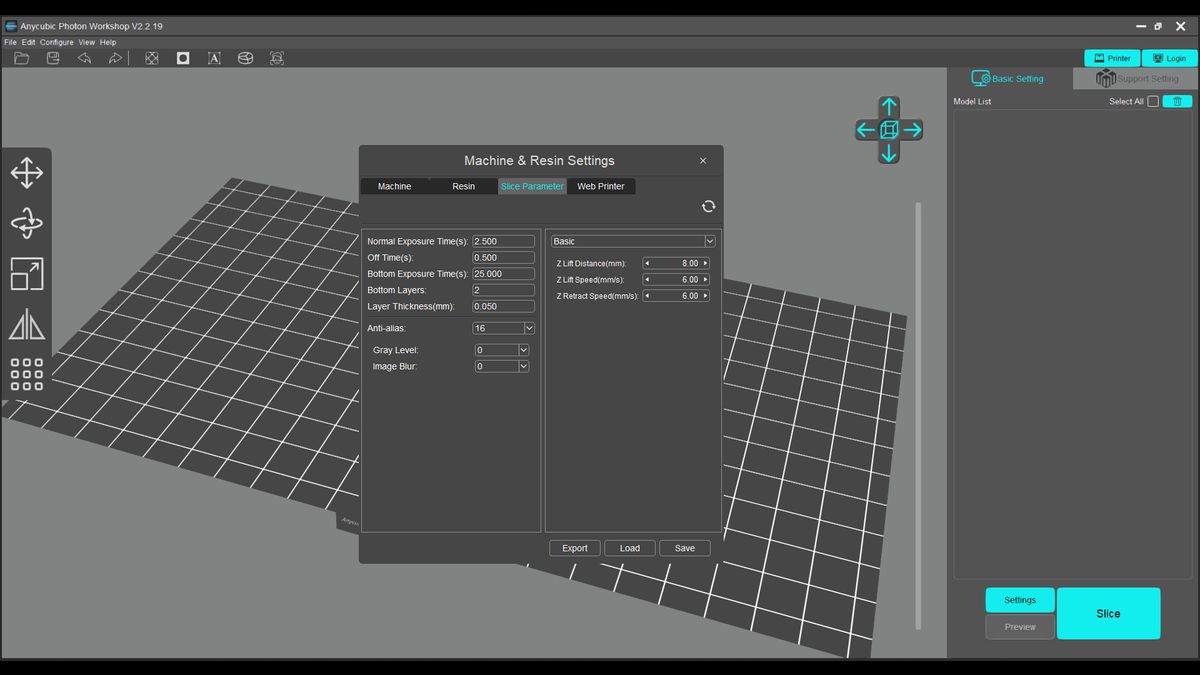Click the Login button
The width and height of the screenshot is (1200, 675).
click(1170, 58)
